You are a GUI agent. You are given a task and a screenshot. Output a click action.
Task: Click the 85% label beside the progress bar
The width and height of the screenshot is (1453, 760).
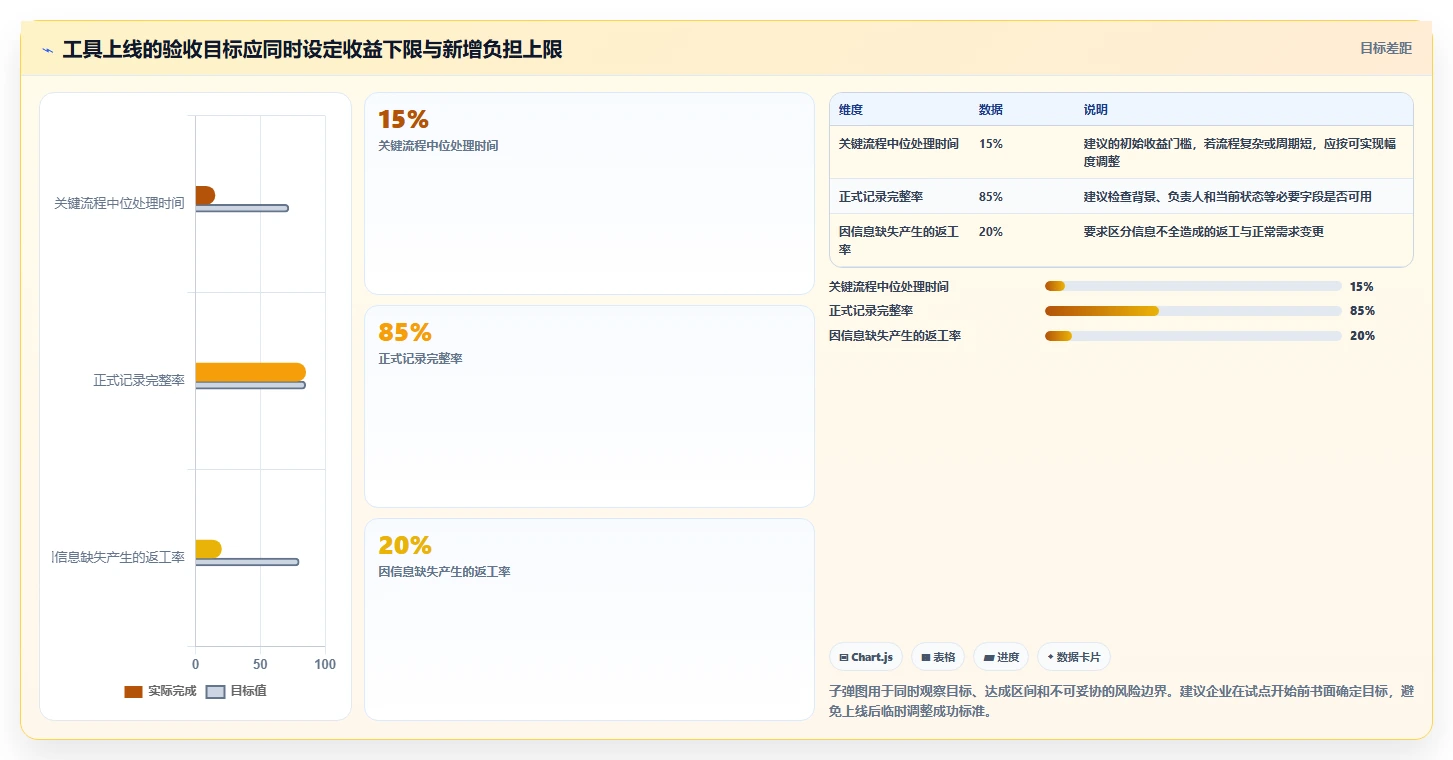pos(1362,311)
